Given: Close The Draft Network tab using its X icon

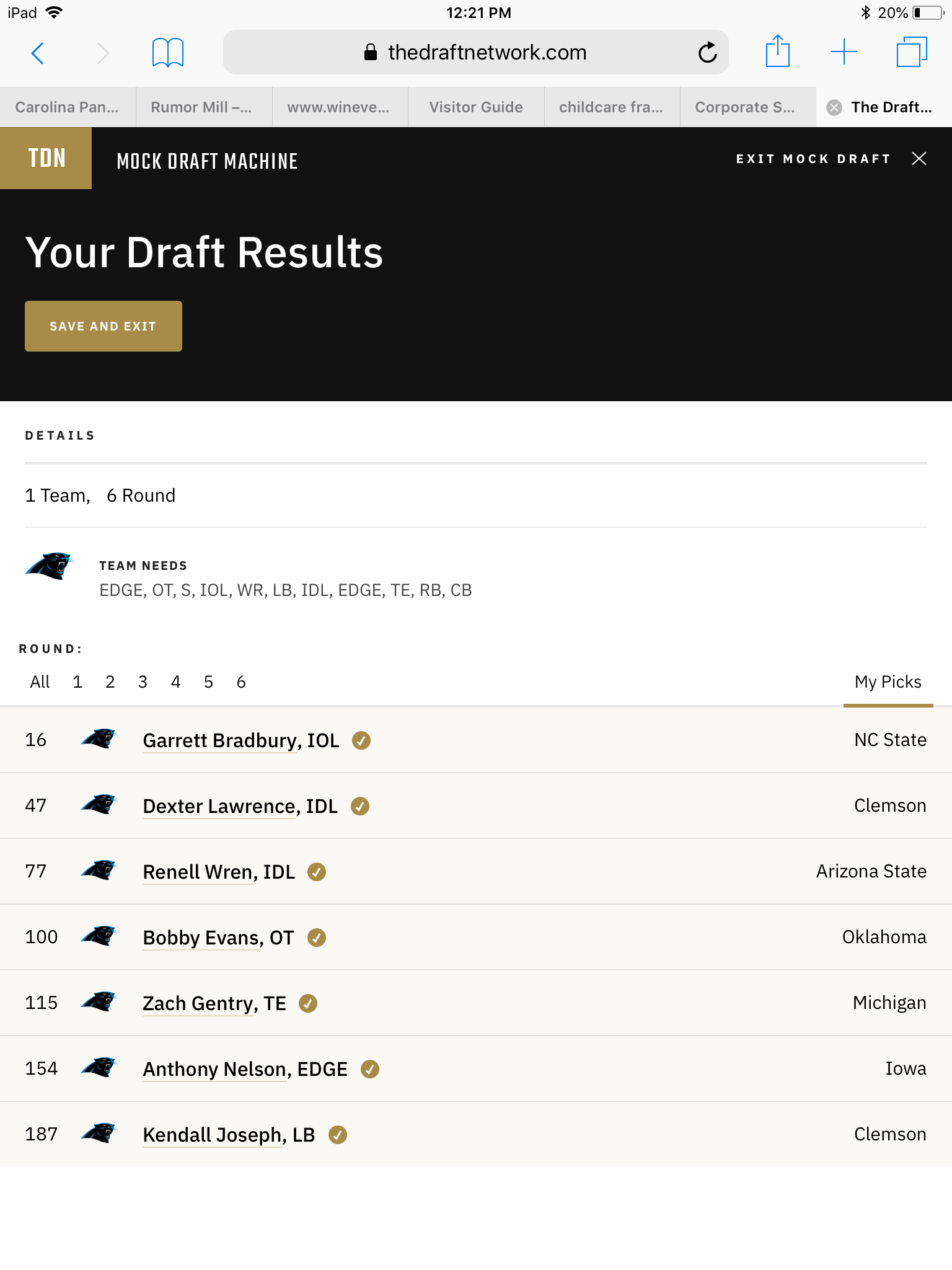Looking at the screenshot, I should point(834,107).
